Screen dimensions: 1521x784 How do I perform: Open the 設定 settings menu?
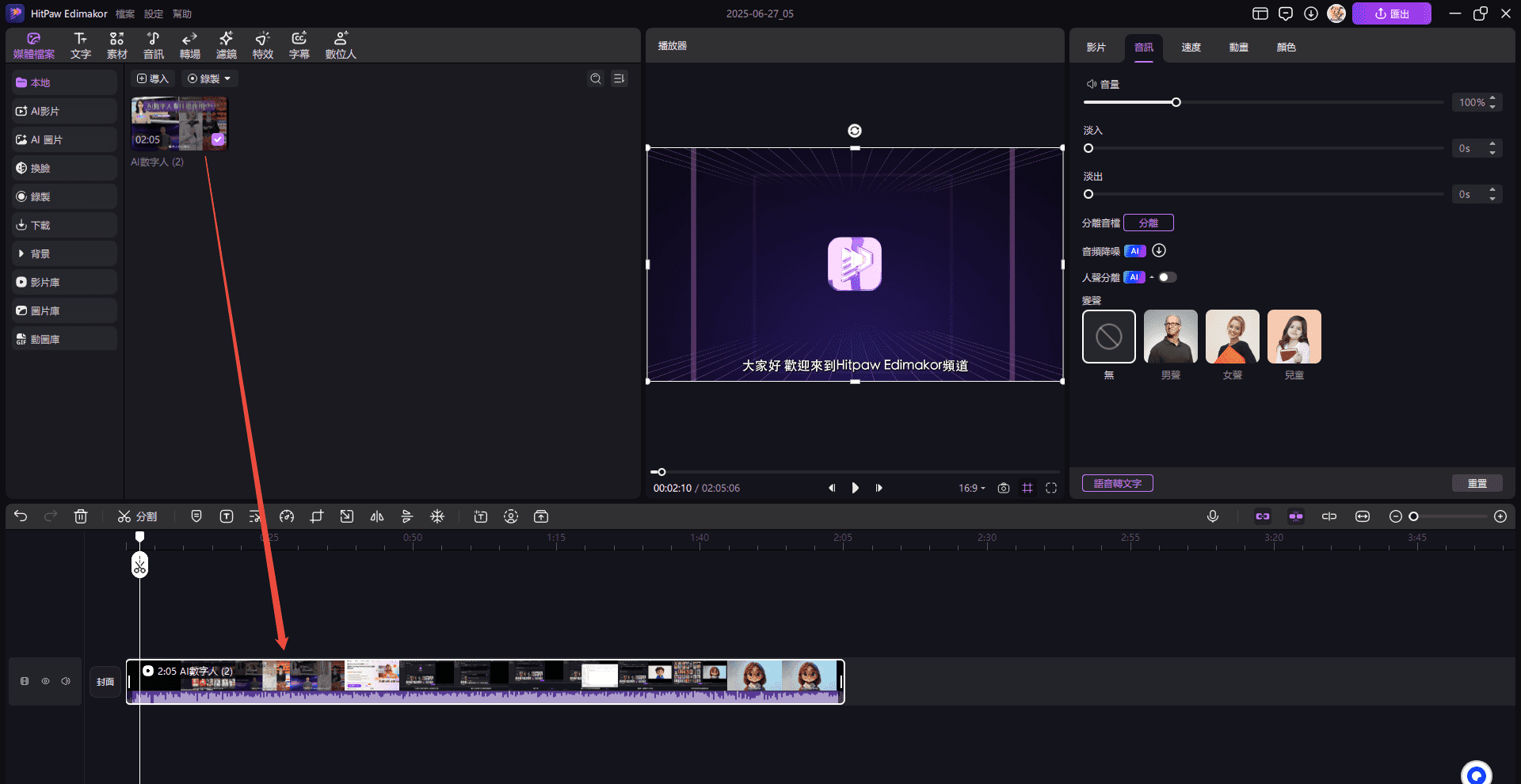tap(154, 13)
